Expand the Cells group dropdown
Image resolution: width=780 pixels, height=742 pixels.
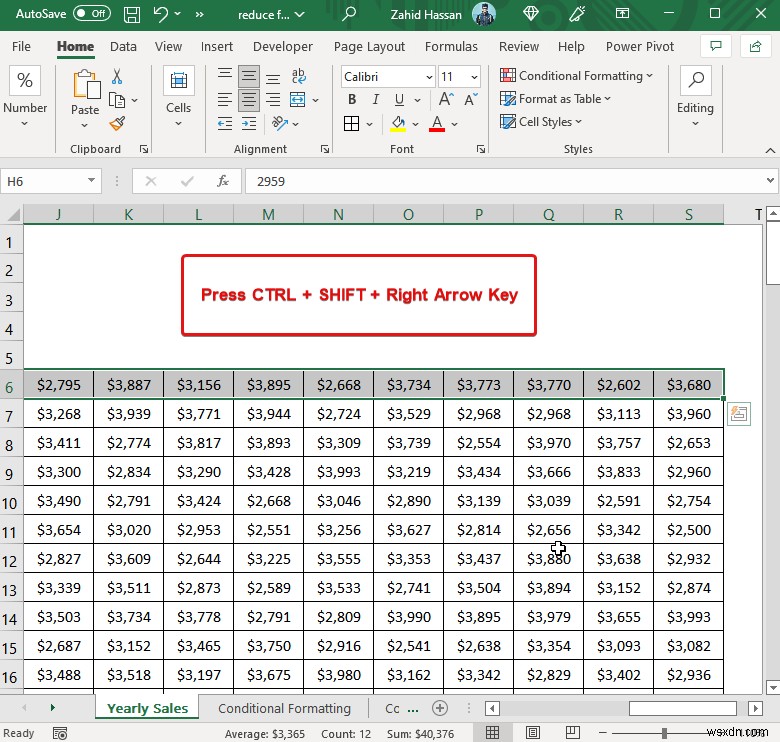pos(178,123)
